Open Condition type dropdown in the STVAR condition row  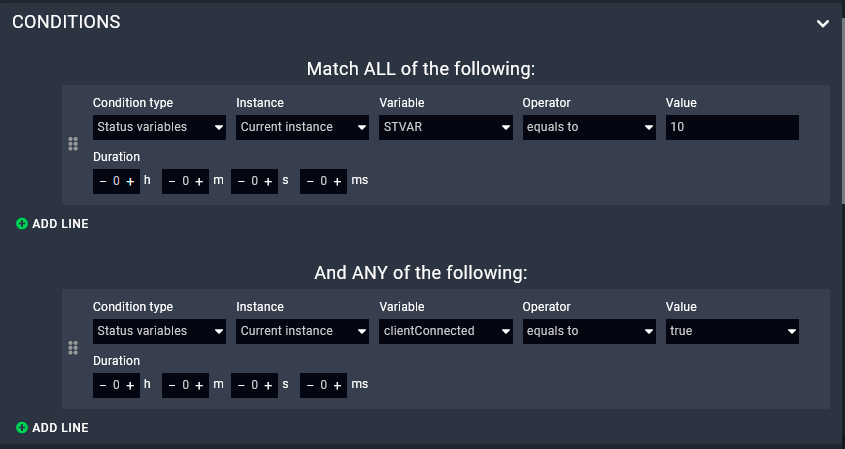160,128
